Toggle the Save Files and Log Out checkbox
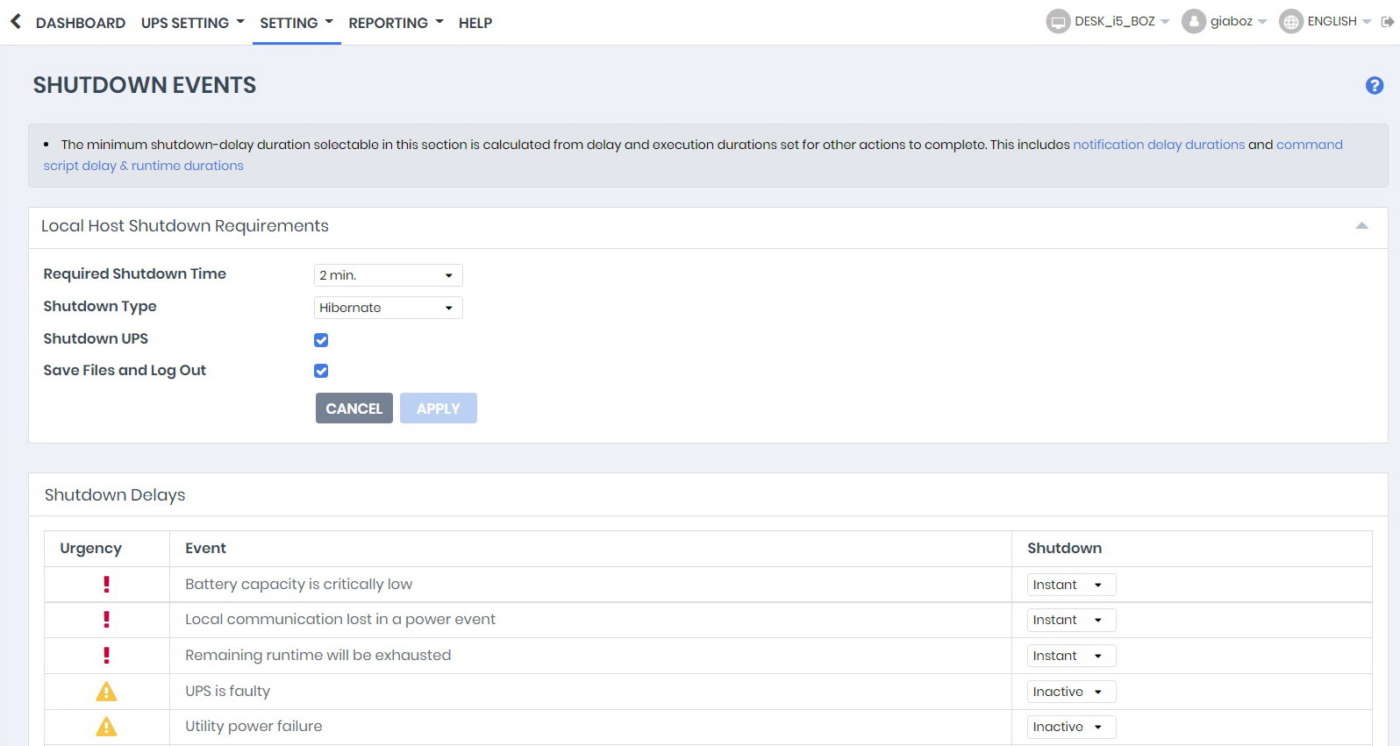The image size is (1400, 746). [321, 371]
